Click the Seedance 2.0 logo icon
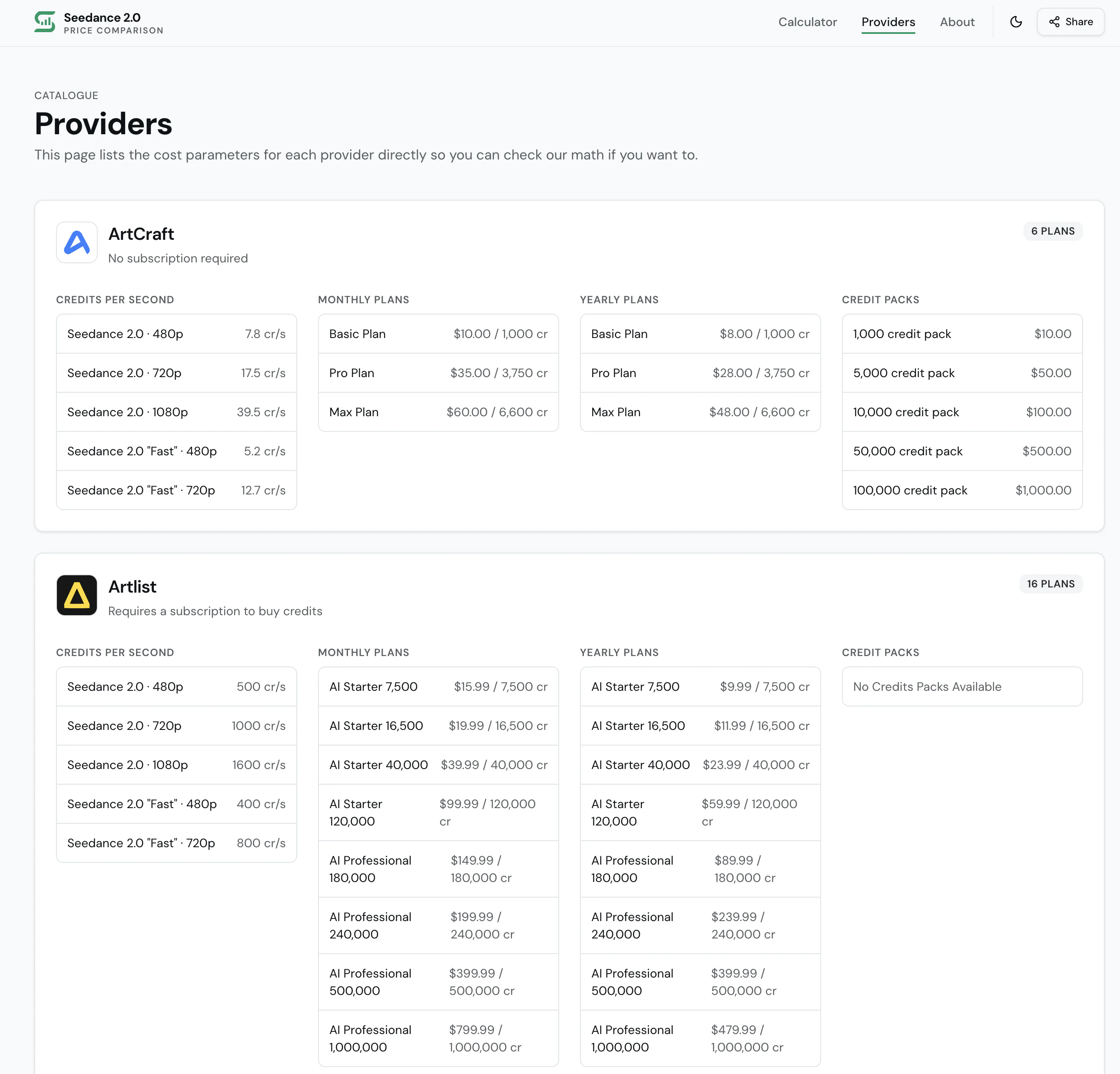Screen dimensions: 1120x1074 click(45, 22)
